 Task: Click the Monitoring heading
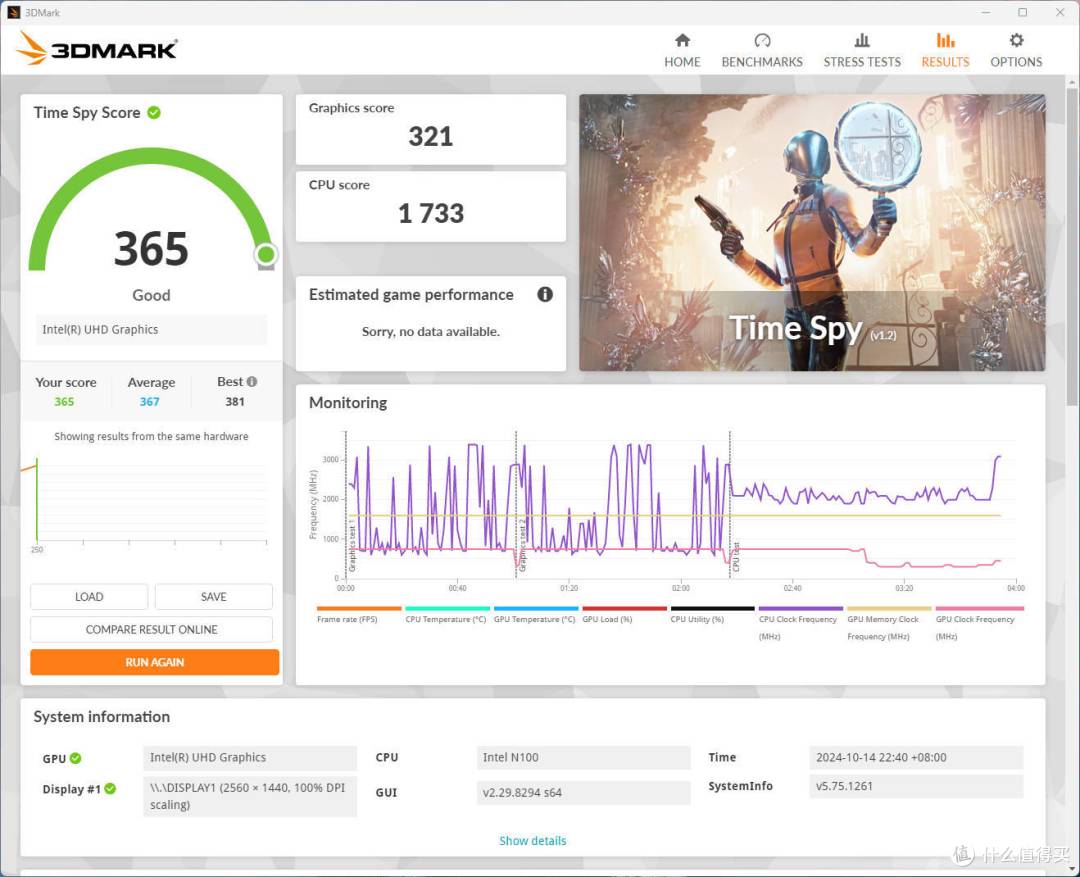(348, 402)
